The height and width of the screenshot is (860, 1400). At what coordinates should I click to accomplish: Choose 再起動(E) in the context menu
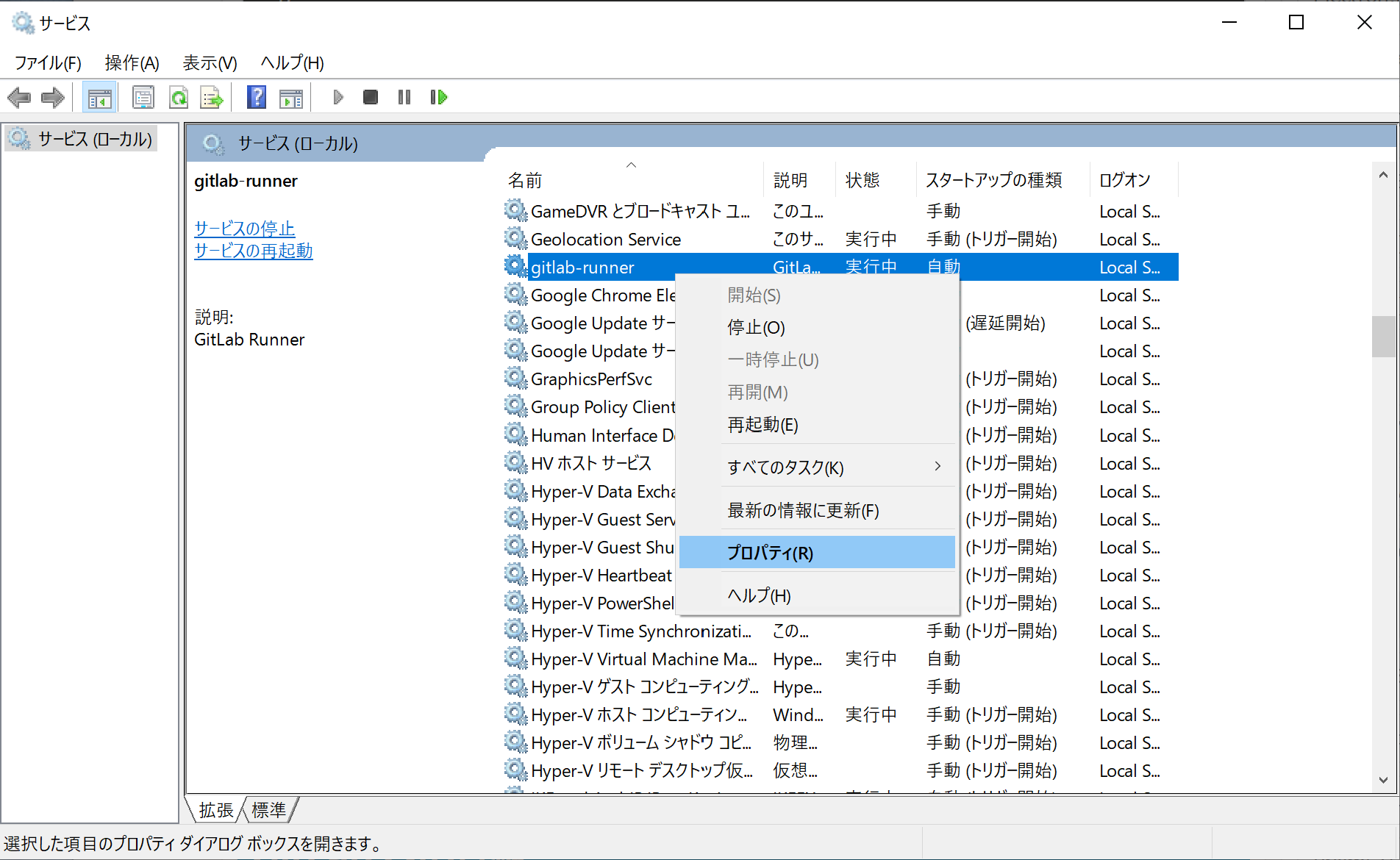tap(818, 424)
